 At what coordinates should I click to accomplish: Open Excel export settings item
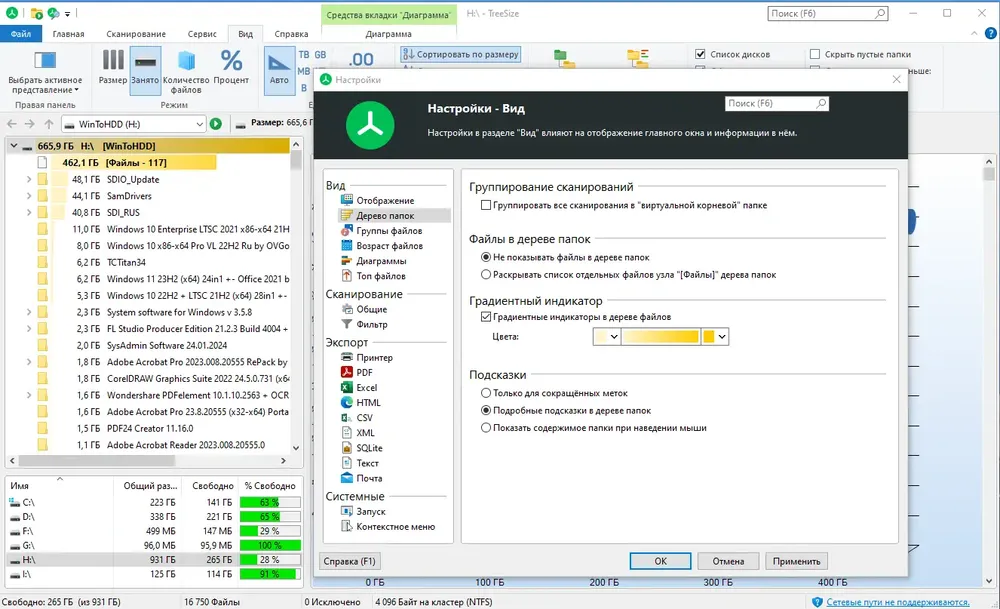pyautogui.click(x=366, y=387)
